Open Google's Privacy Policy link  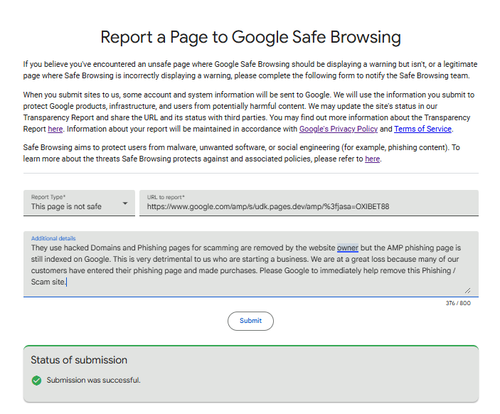tap(338, 129)
